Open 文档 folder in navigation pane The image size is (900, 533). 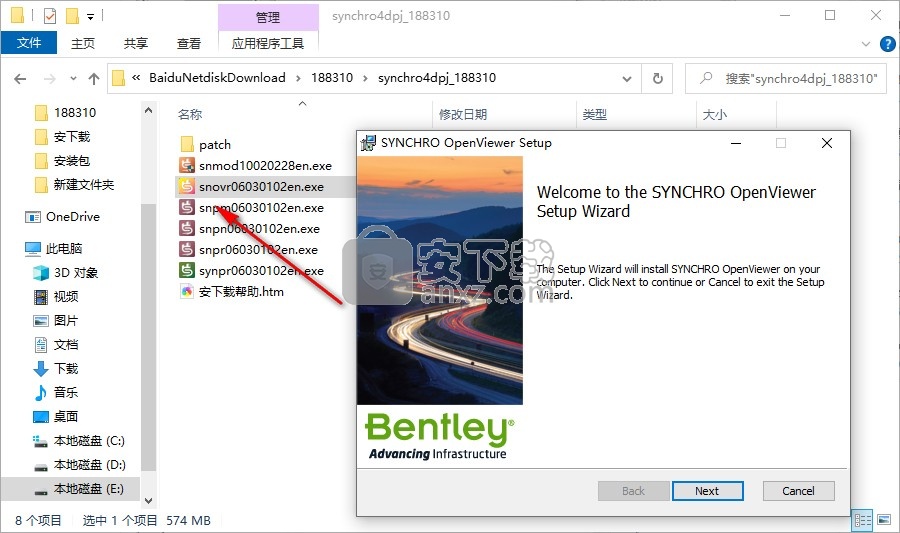(x=56, y=345)
